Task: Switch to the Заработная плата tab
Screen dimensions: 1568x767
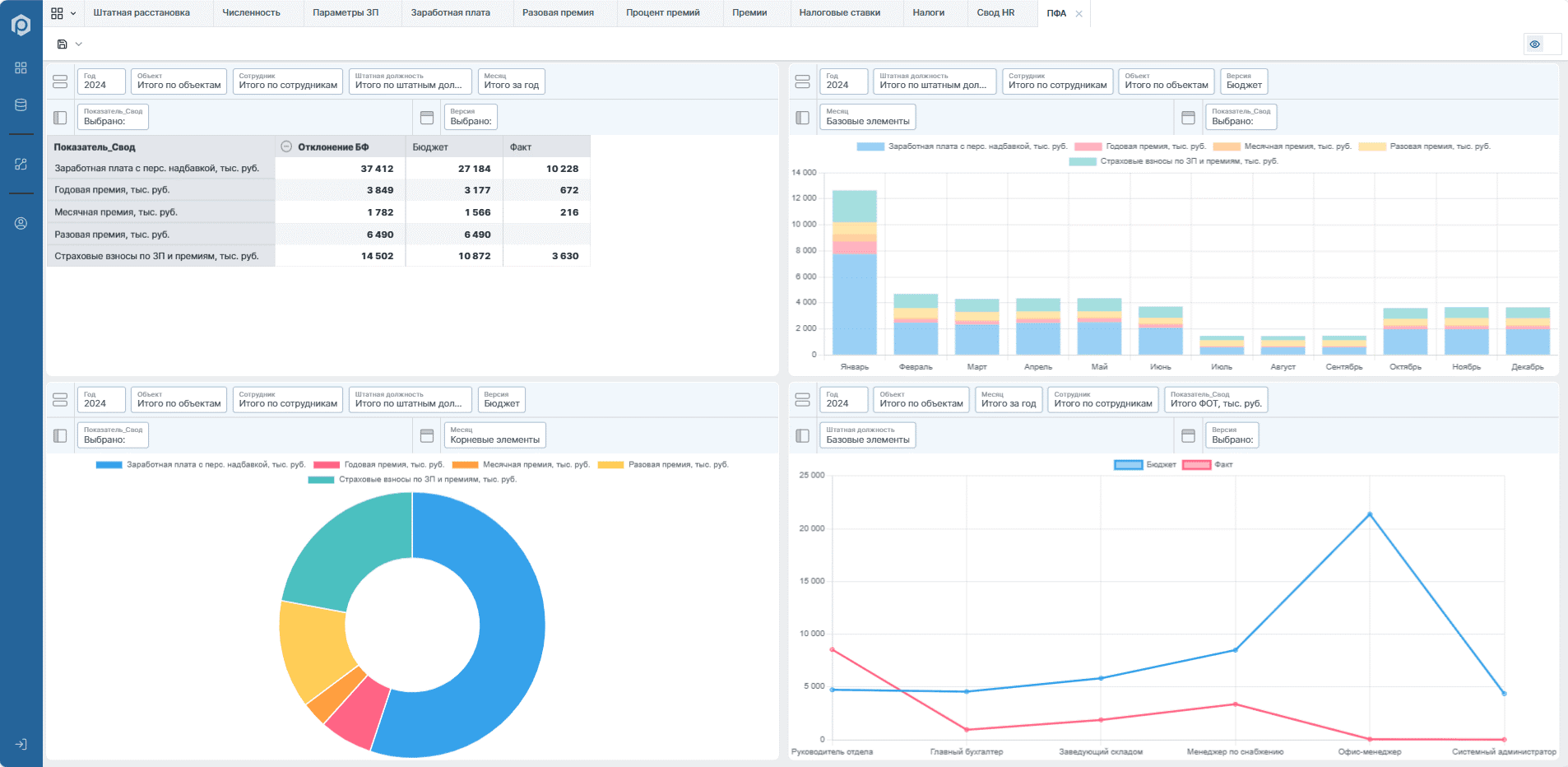Action: pyautogui.click(x=450, y=13)
